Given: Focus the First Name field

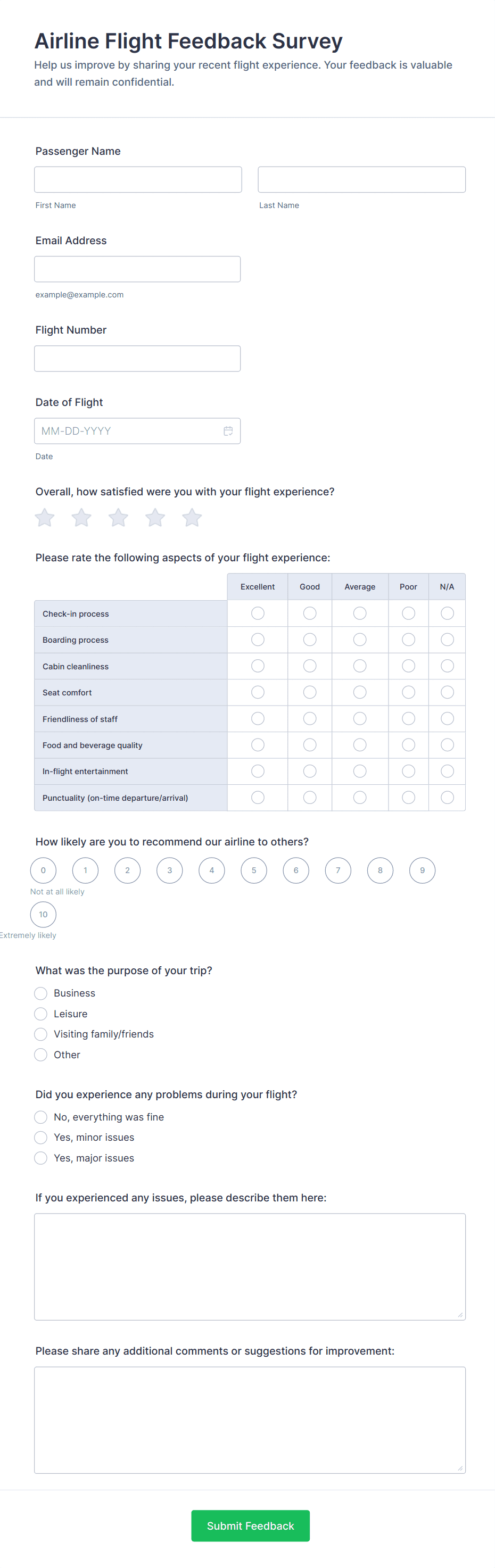Looking at the screenshot, I should [x=138, y=179].
